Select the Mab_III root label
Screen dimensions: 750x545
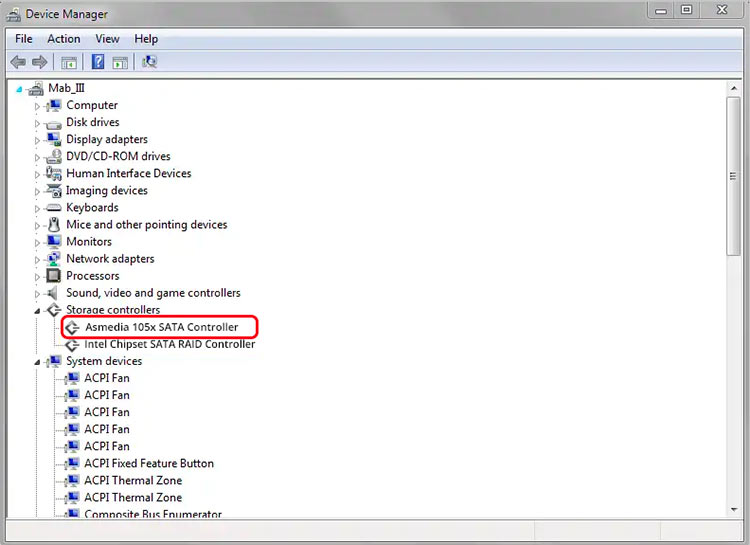(66, 88)
